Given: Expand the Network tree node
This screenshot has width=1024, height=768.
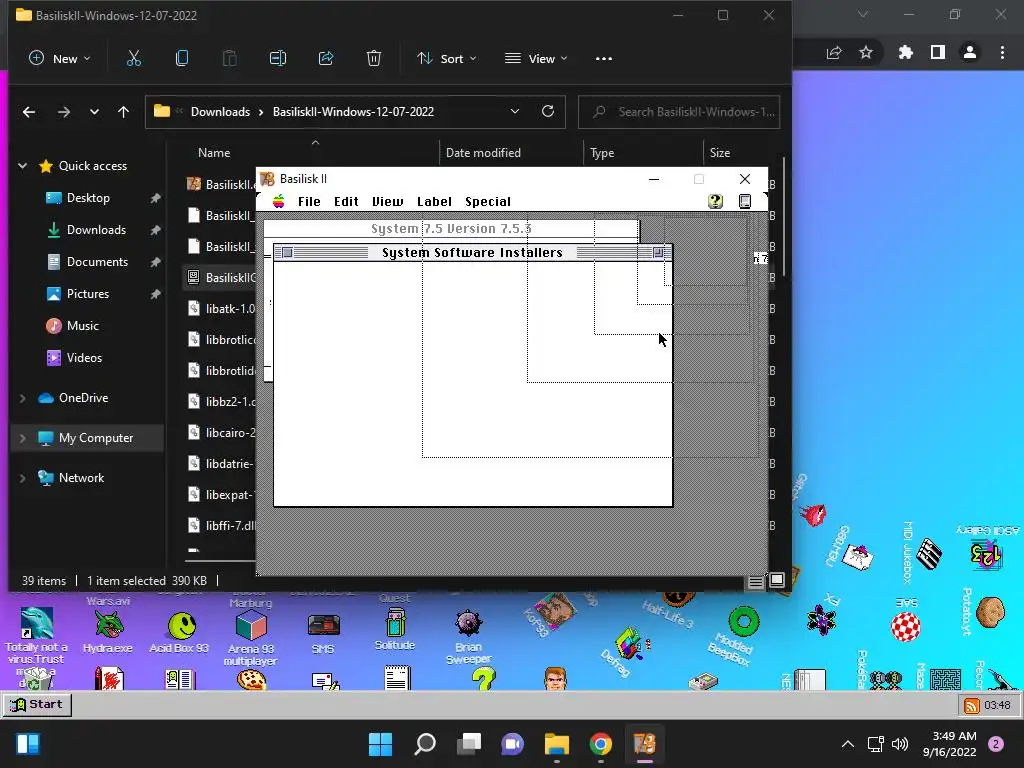Looking at the screenshot, I should [23, 477].
